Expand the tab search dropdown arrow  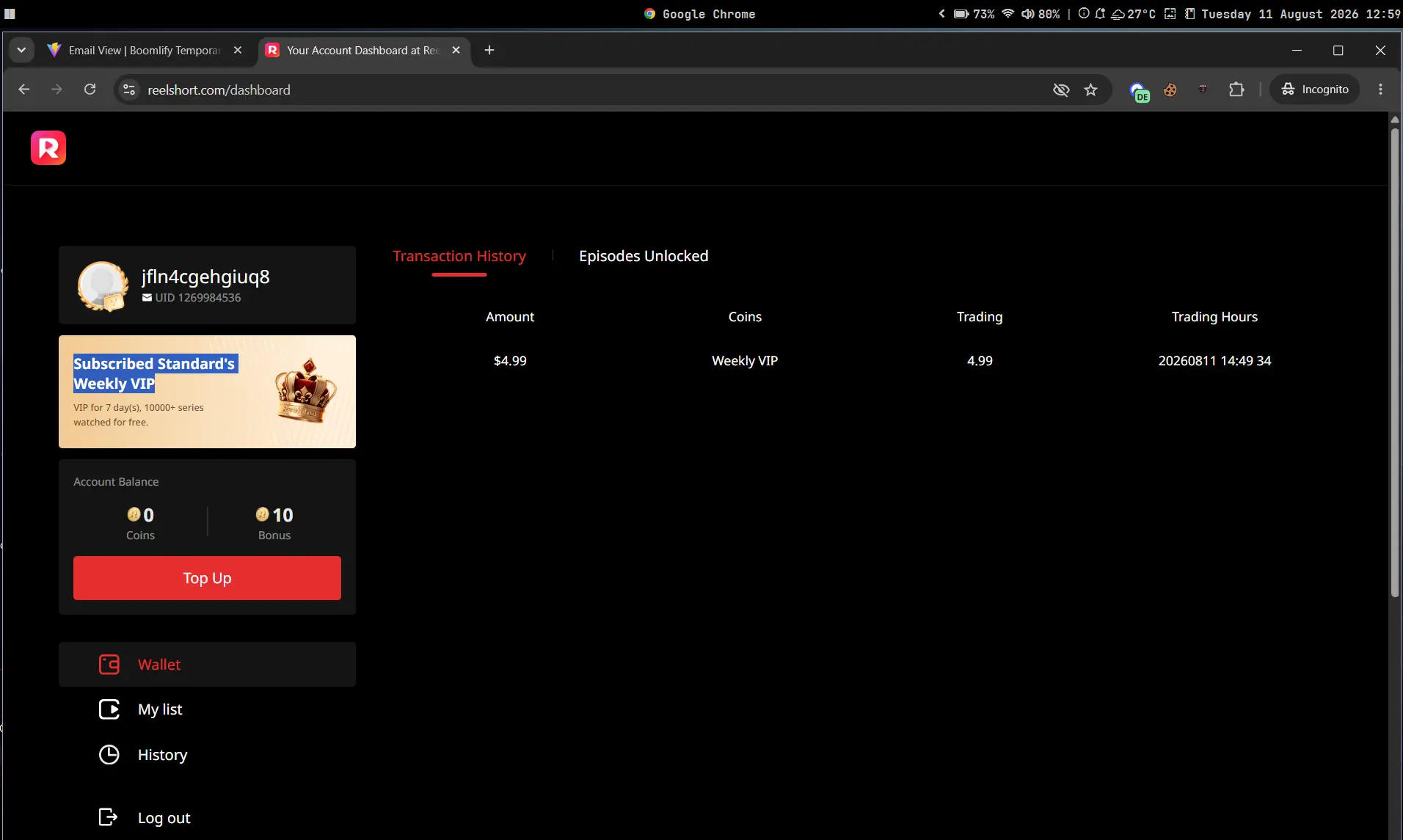point(21,50)
